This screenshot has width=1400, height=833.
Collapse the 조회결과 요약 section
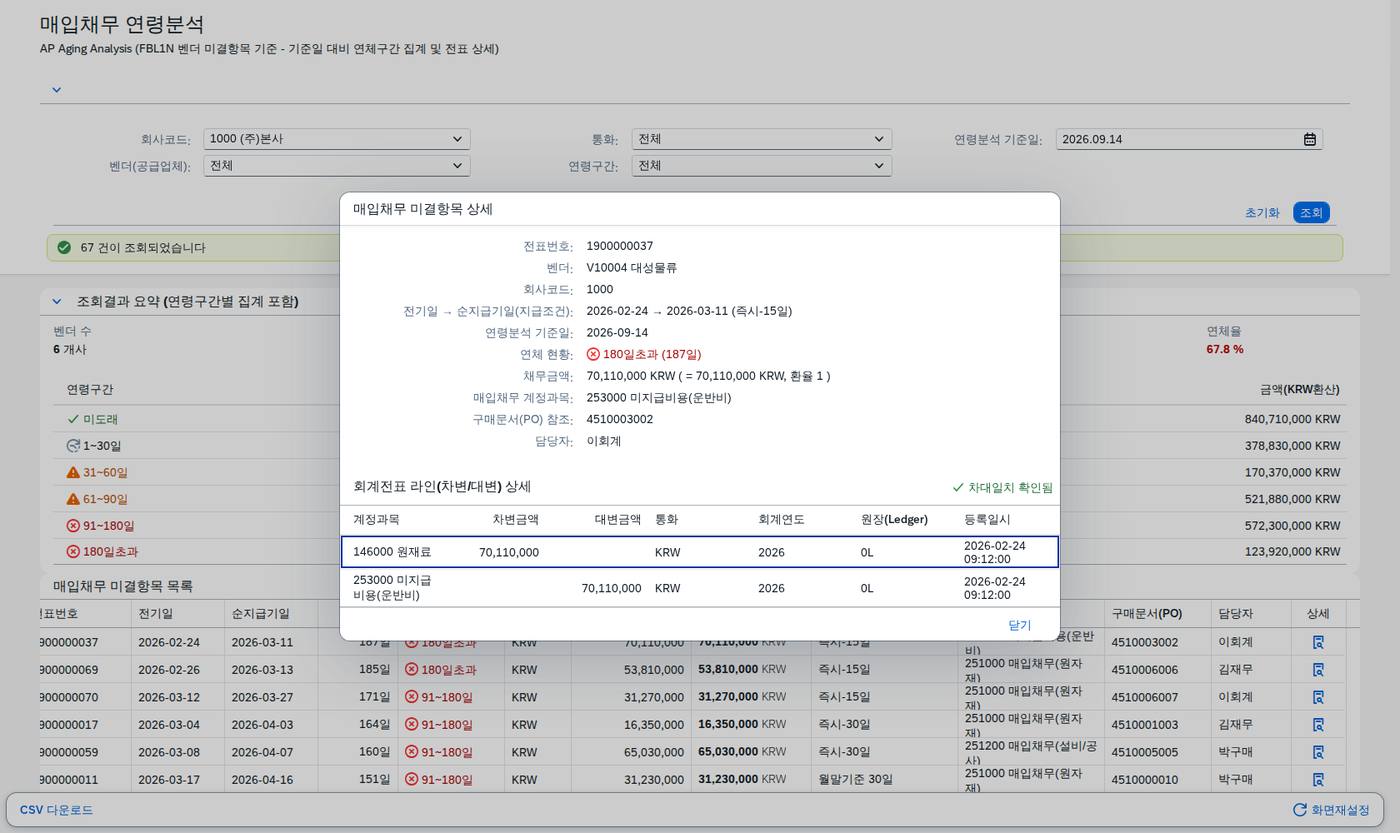(56, 301)
